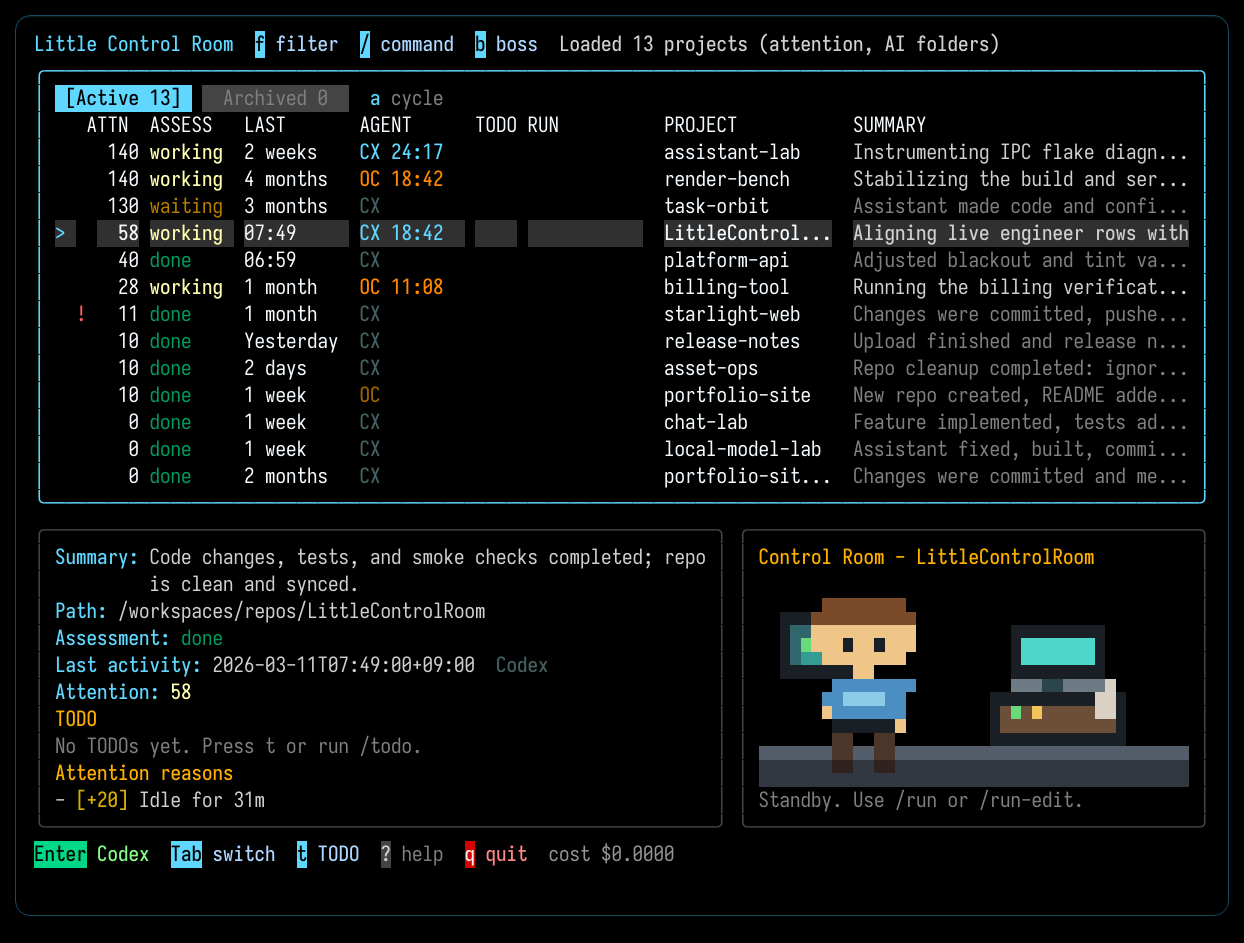Click the 'OC 18:42' agent cell
Screen dimensions: 1244x943
401,179
